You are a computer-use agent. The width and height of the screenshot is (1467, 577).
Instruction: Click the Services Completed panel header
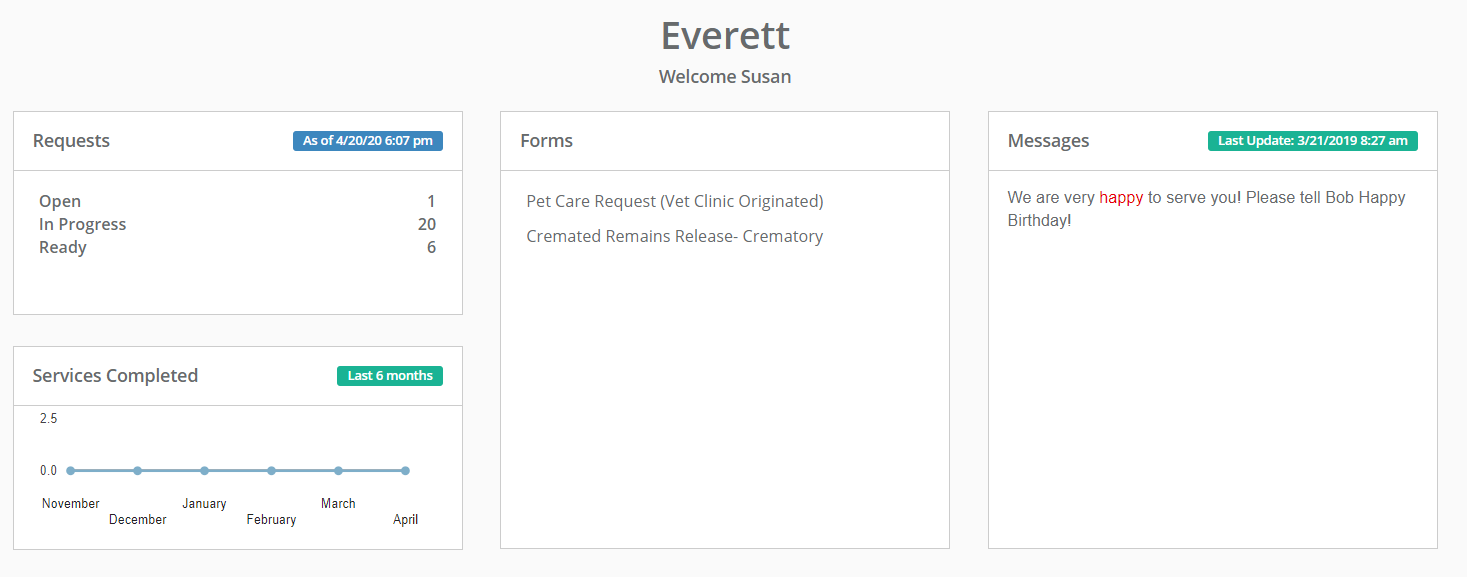point(115,375)
